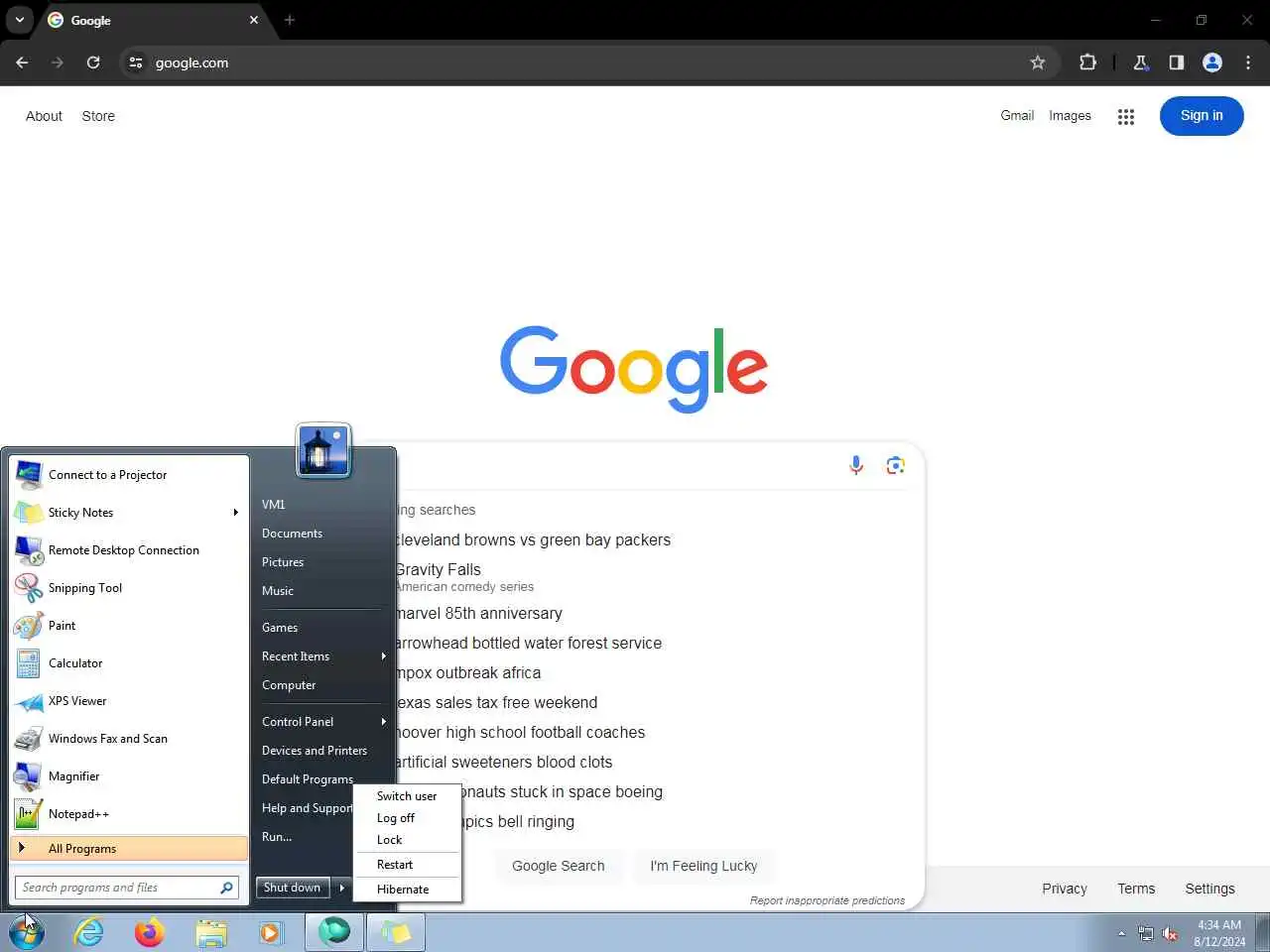The width and height of the screenshot is (1270, 952).
Task: Click the search by image camera icon
Action: (895, 465)
